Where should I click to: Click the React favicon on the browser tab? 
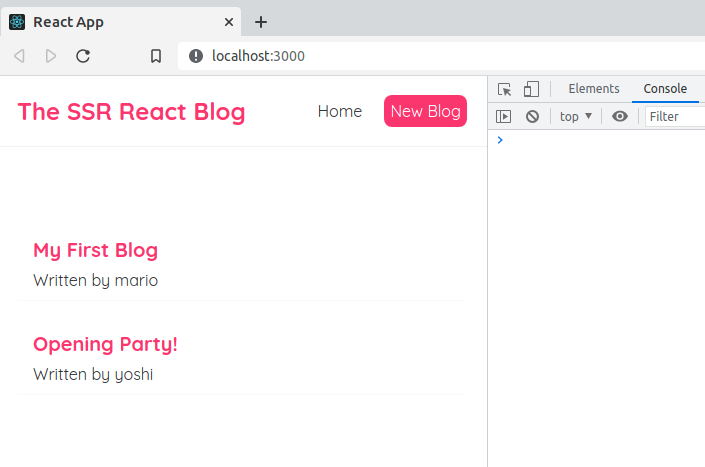[x=17, y=22]
